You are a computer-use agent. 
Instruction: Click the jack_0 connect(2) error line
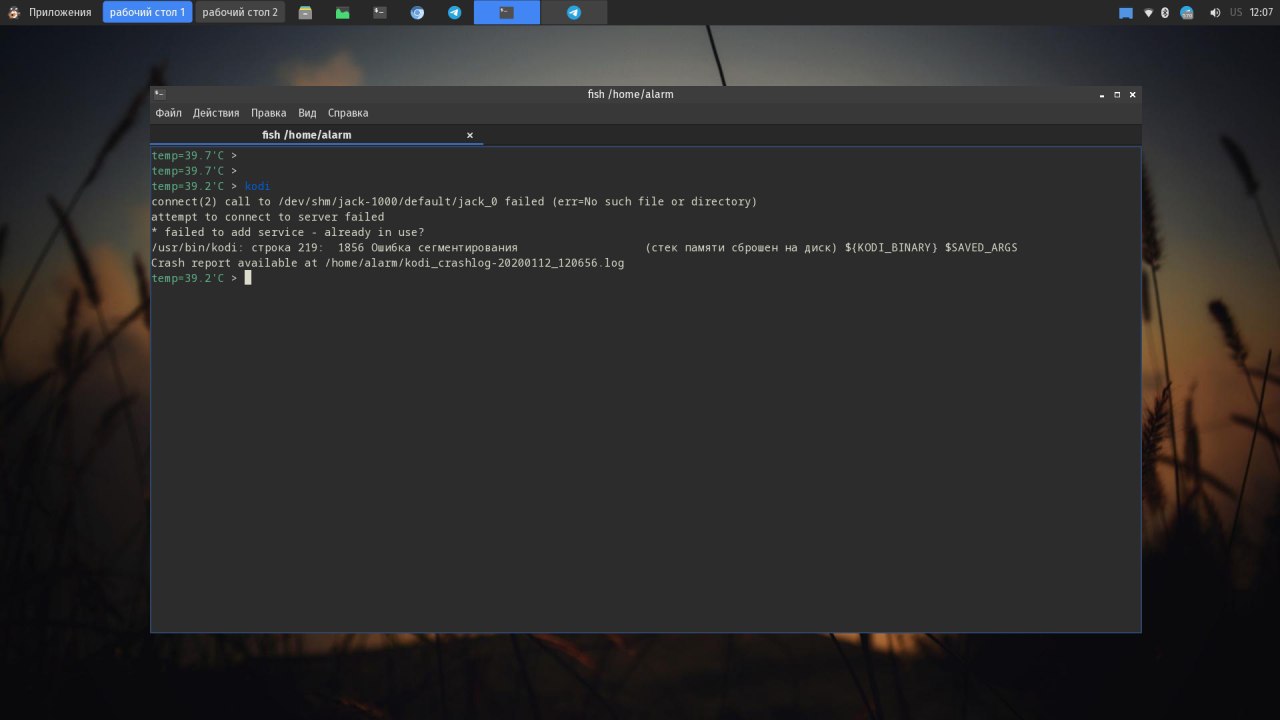coord(454,202)
